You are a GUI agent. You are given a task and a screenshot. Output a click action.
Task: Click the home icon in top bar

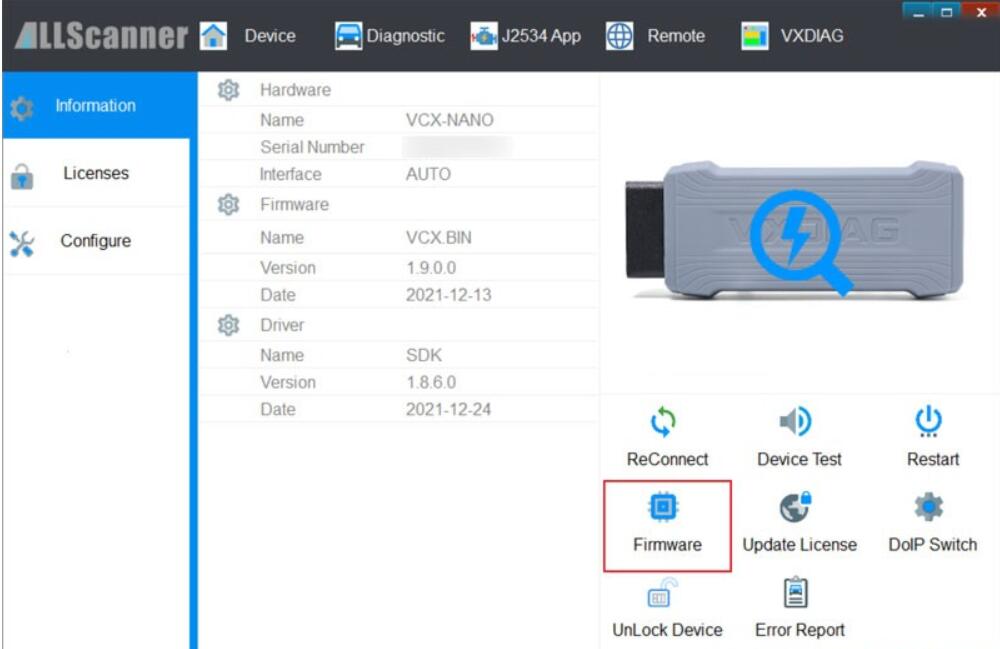[x=213, y=36]
